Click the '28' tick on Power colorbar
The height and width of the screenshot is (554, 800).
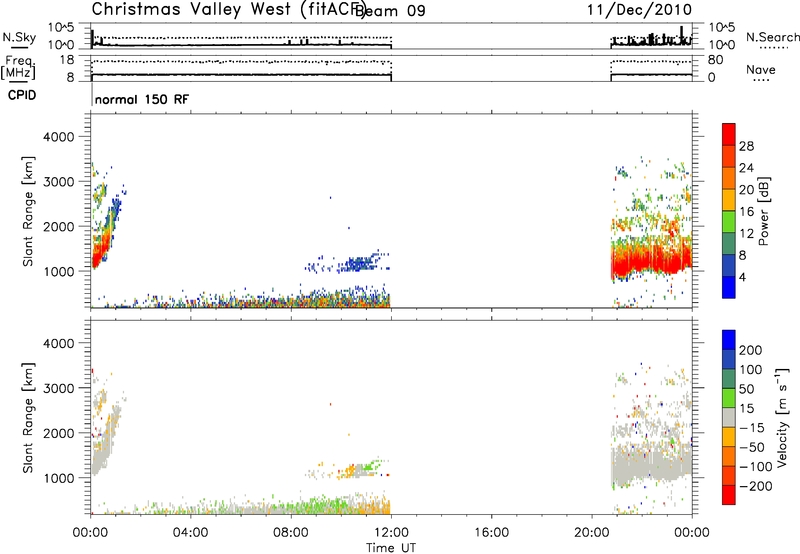click(x=746, y=146)
